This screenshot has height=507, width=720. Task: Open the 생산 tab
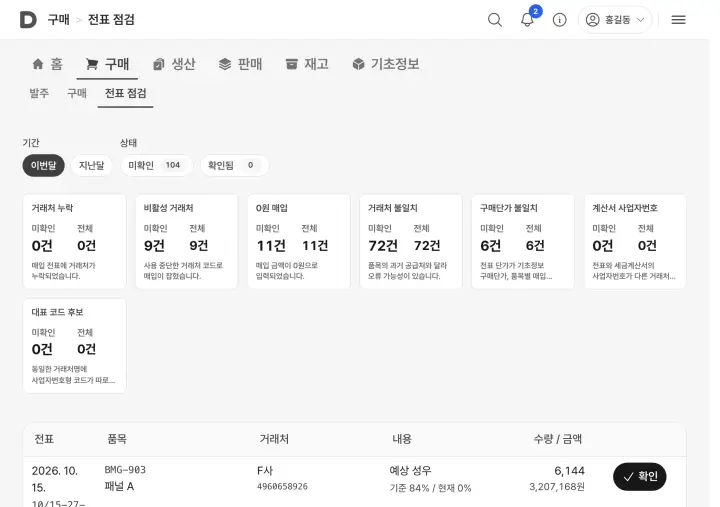[174, 64]
